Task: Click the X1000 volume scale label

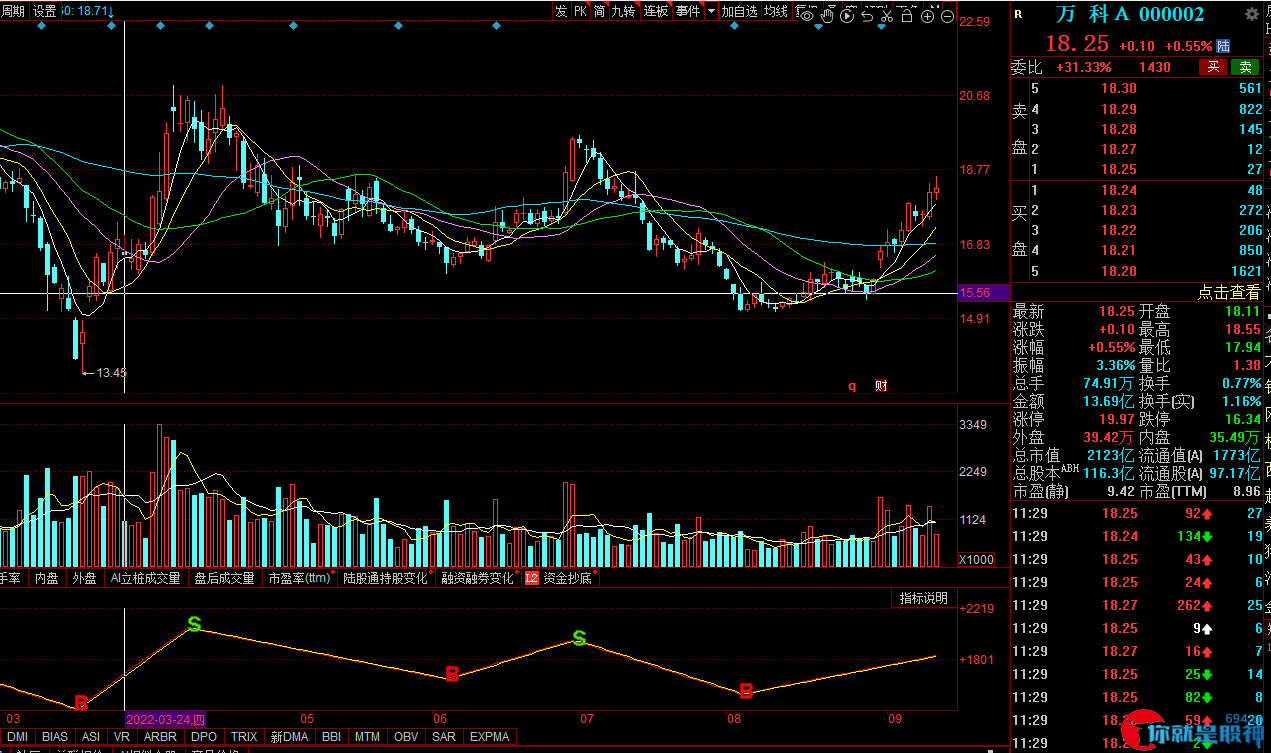Action: coord(976,559)
